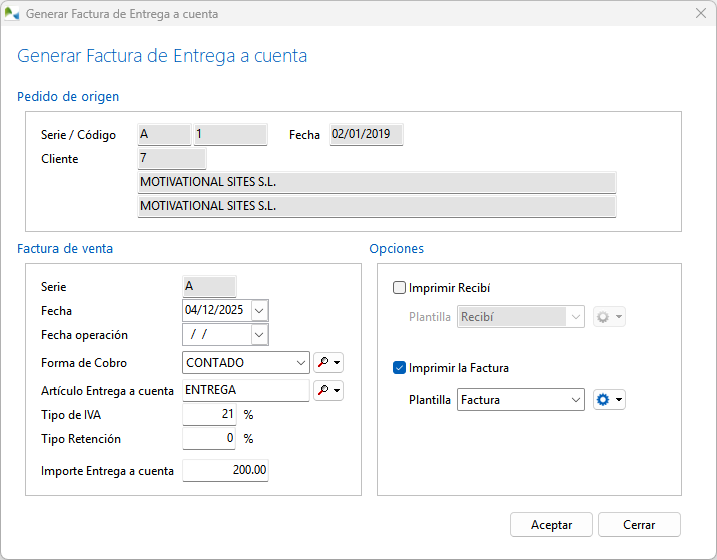This screenshot has height=560, width=717.
Task: Click the Cliente code field showing 7
Action: click(172, 158)
